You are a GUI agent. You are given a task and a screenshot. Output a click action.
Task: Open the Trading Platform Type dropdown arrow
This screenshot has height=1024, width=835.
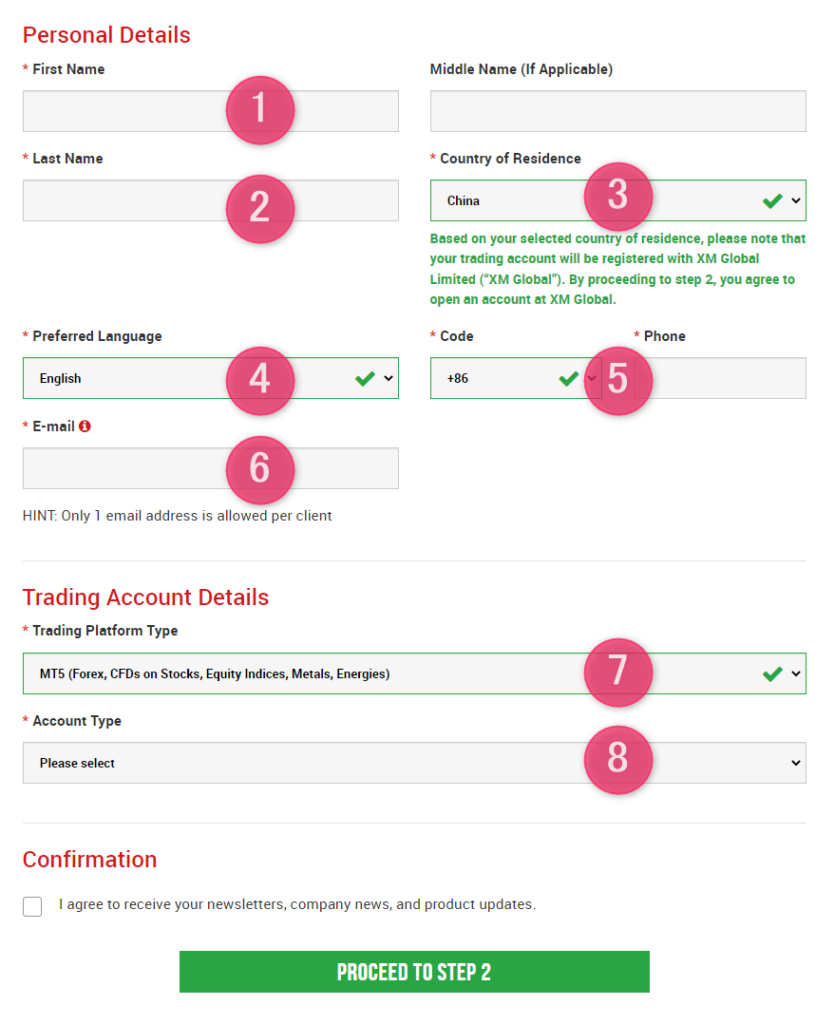click(796, 673)
